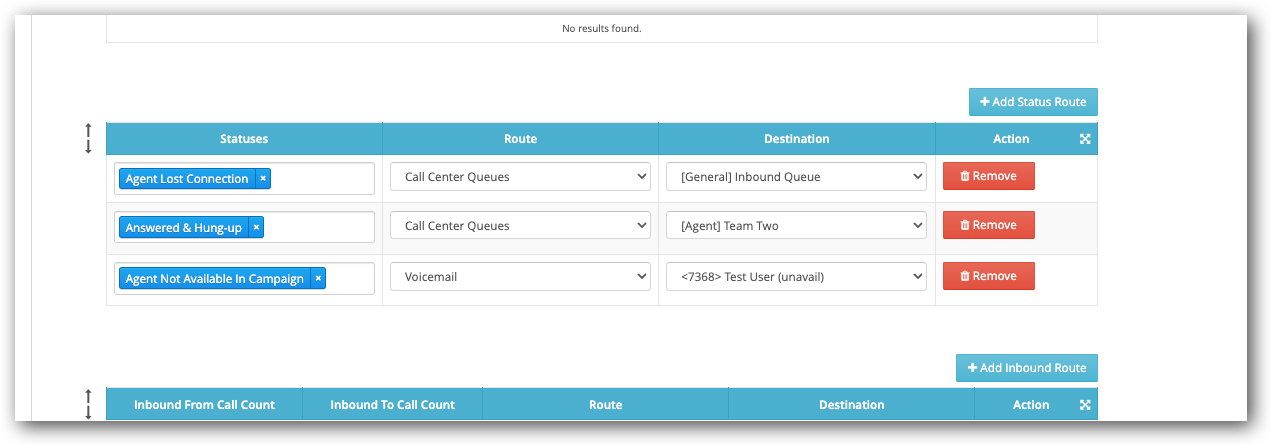Remove the Answered & Hung-up route row

[988, 225]
